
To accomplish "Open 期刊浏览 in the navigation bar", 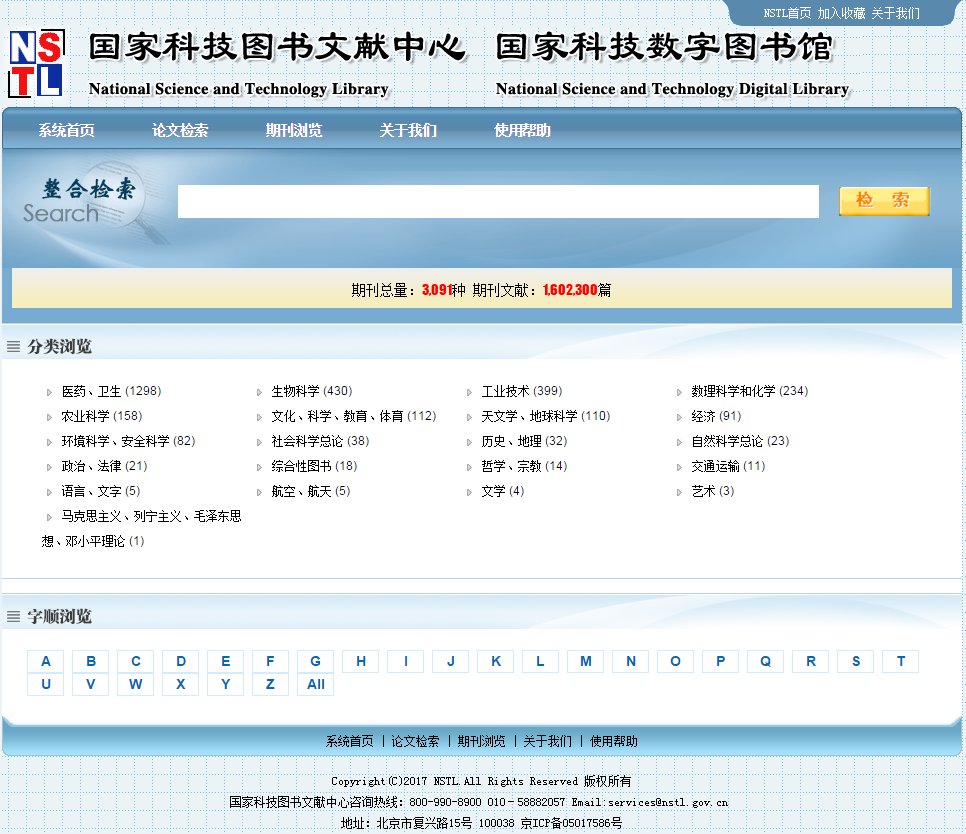I will pos(294,131).
